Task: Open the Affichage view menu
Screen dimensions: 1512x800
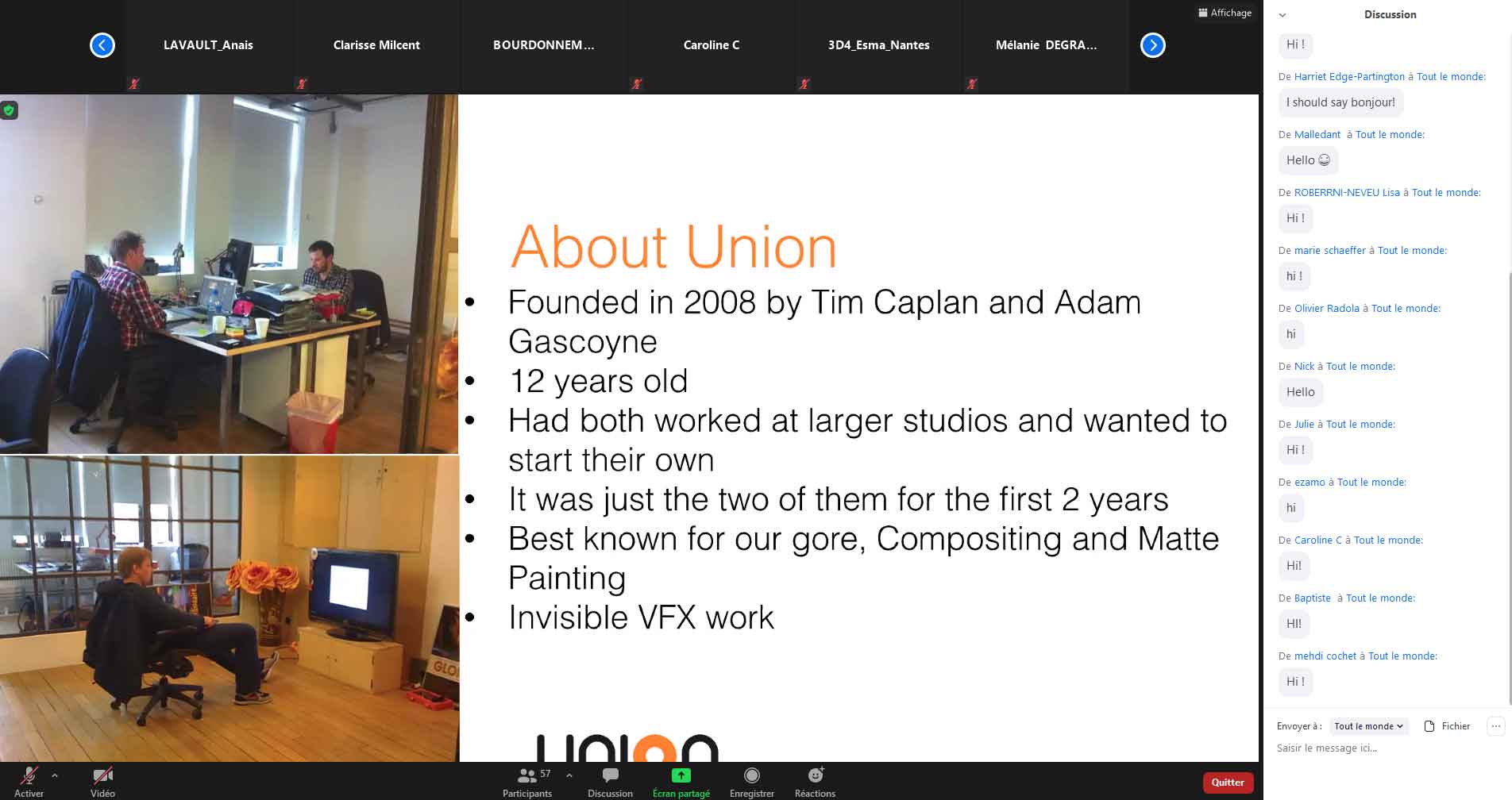Action: point(1225,13)
